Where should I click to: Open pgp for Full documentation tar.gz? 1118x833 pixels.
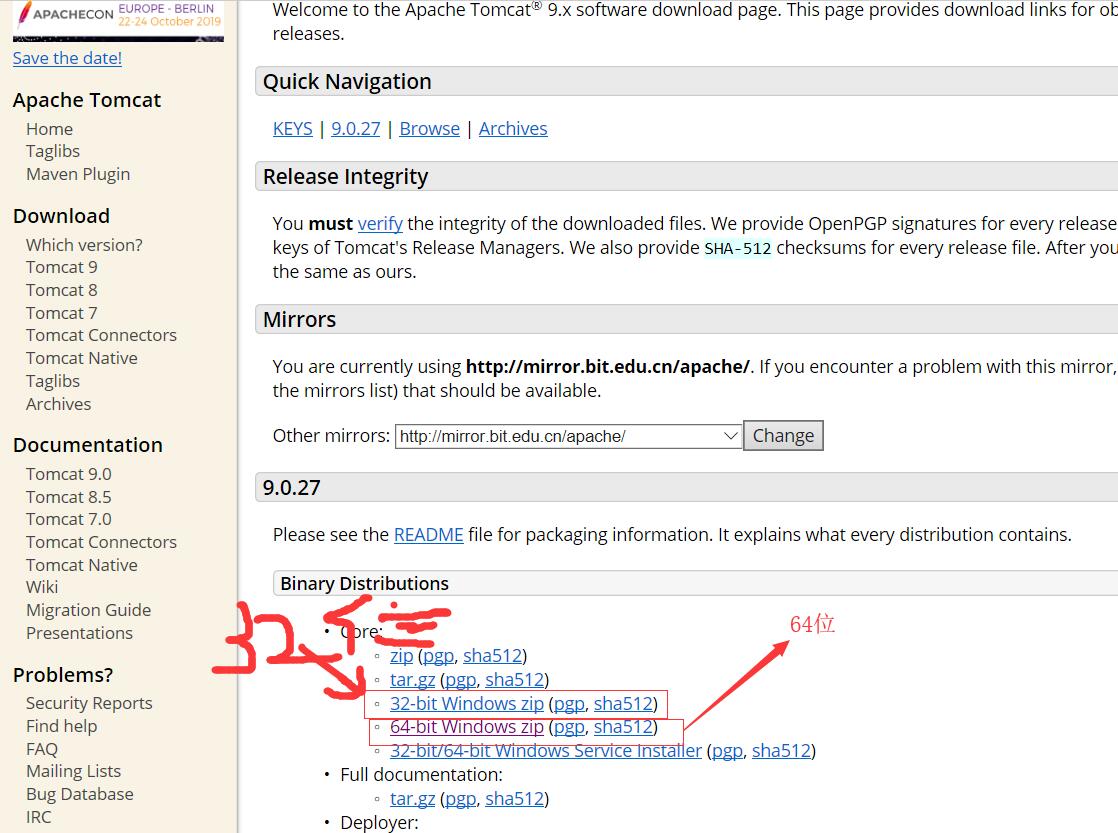pyautogui.click(x=461, y=799)
